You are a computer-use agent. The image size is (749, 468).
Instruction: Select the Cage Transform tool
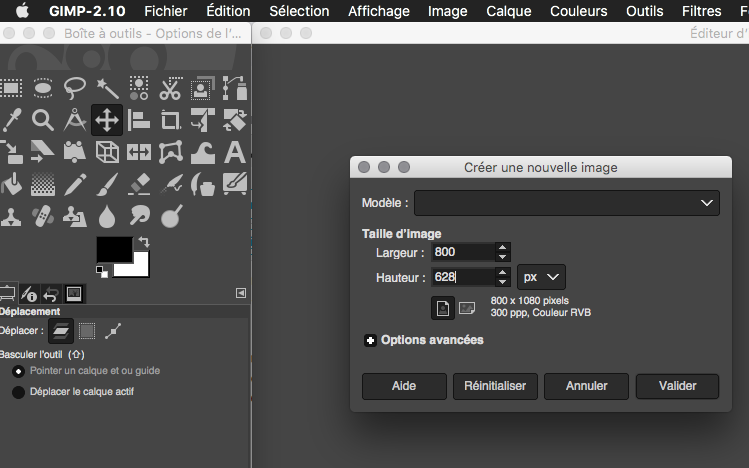coord(171,152)
